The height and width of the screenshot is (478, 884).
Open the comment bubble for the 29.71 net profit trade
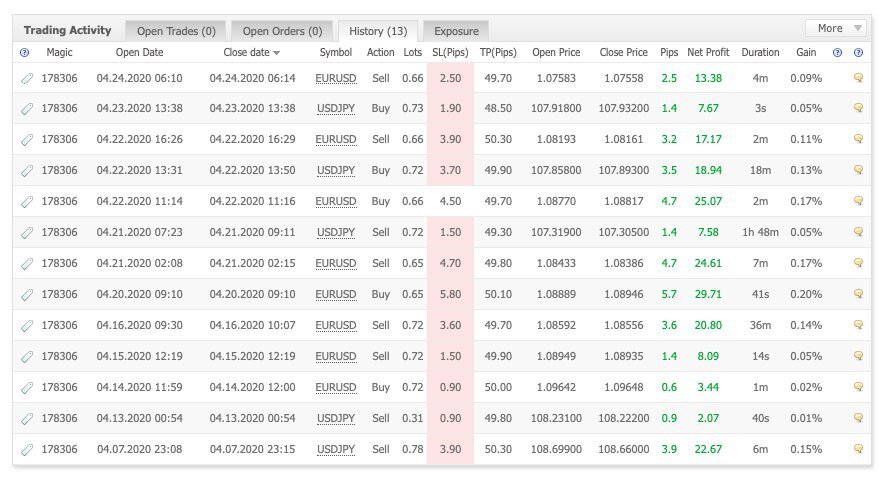858,294
